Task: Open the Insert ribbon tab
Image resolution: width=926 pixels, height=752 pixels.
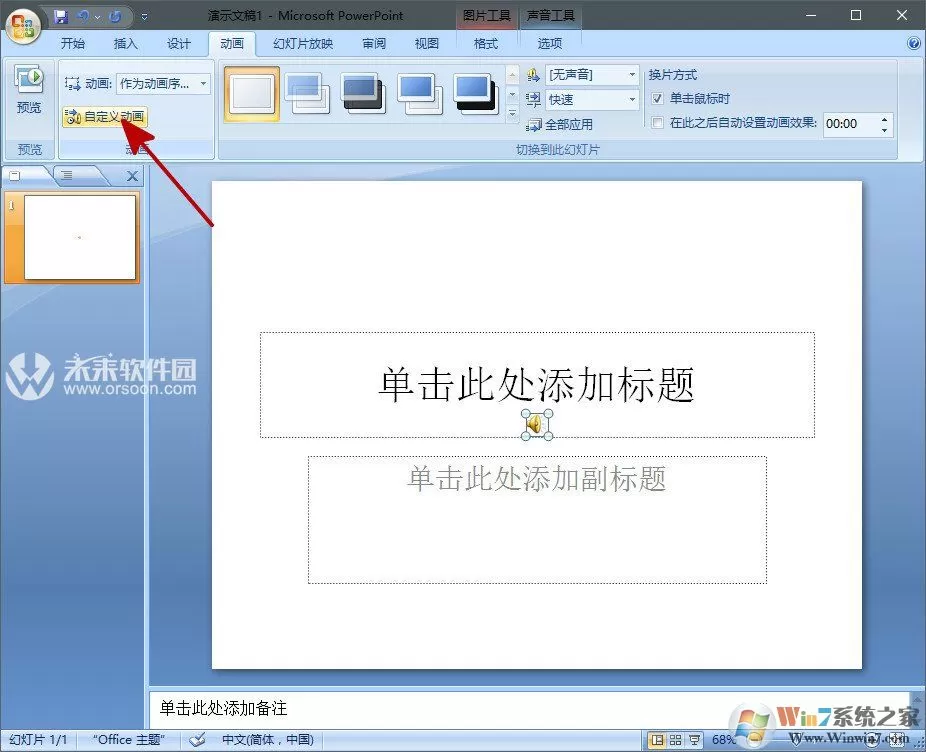Action: click(x=125, y=43)
